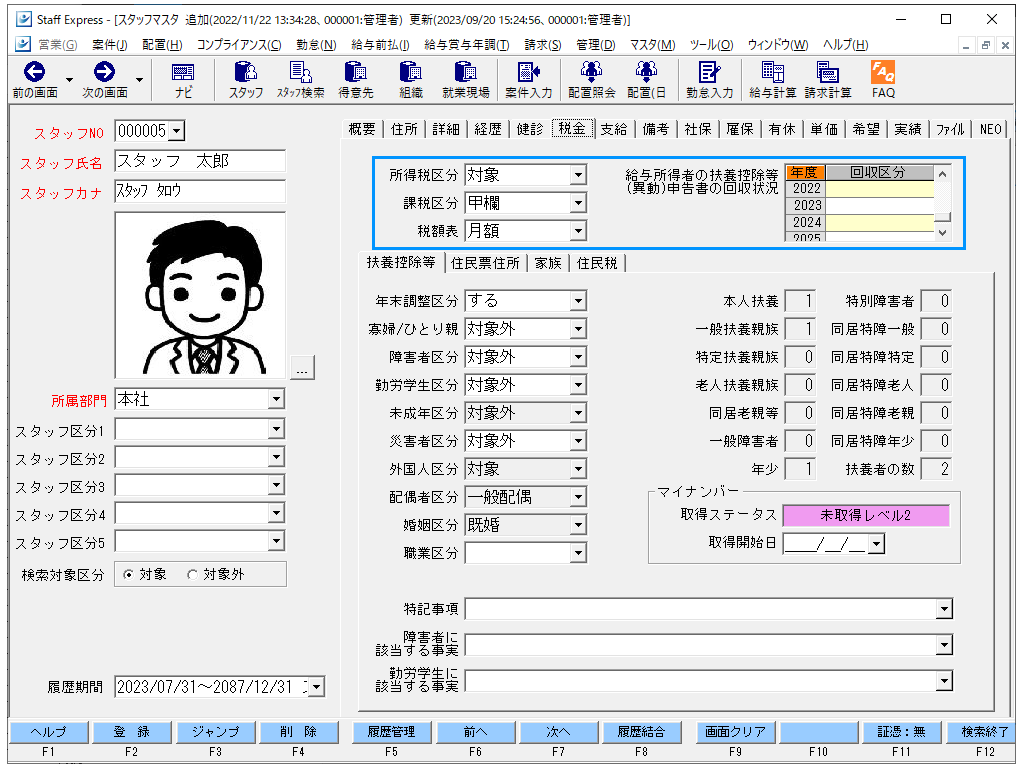This screenshot has width=1024, height=768.
Task: Open the 配偶者区分 dropdown showing 一般配偶
Action: 578,498
